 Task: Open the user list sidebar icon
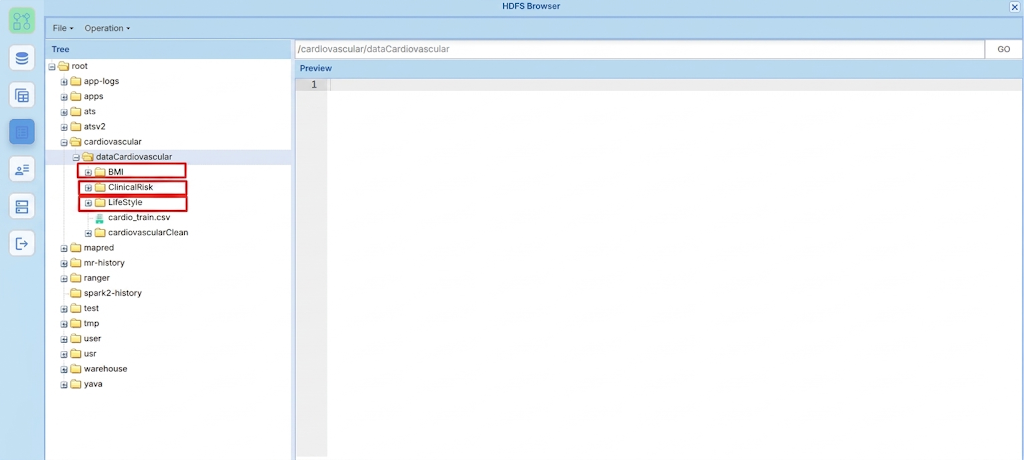click(x=22, y=170)
